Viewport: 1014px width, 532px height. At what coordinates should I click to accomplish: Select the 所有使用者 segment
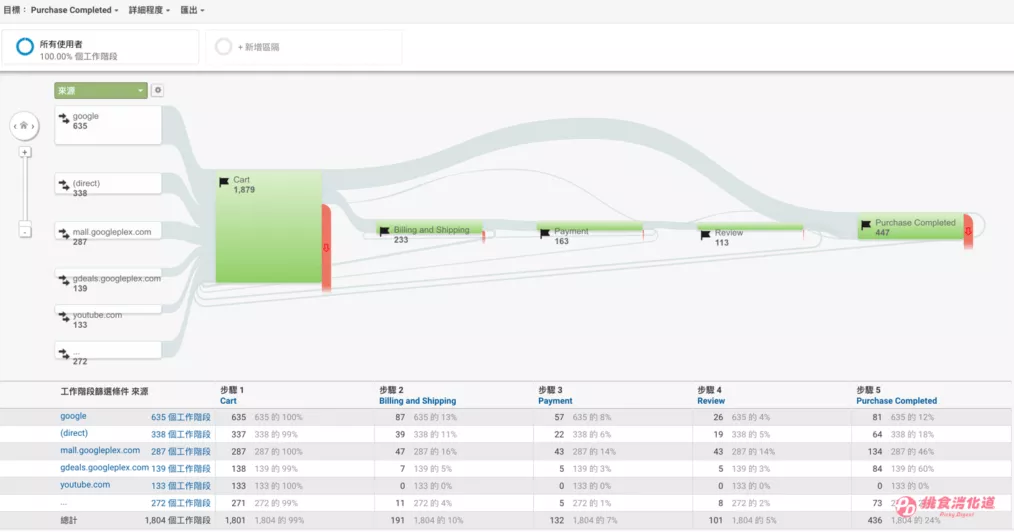[x=100, y=47]
